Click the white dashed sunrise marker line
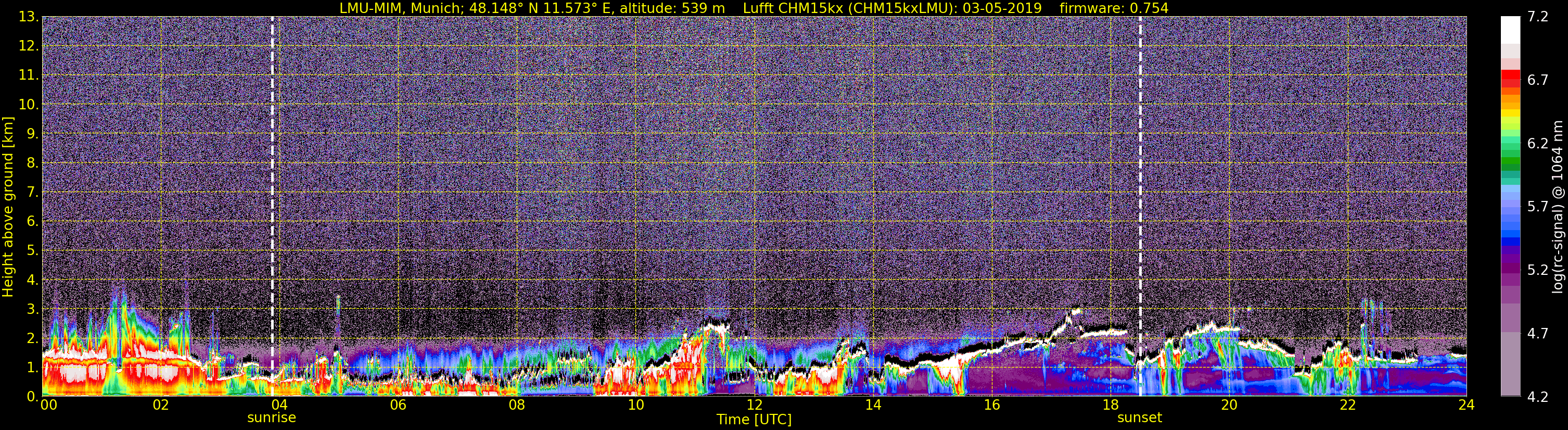This screenshot has width=1568, height=430. pyautogui.click(x=272, y=207)
